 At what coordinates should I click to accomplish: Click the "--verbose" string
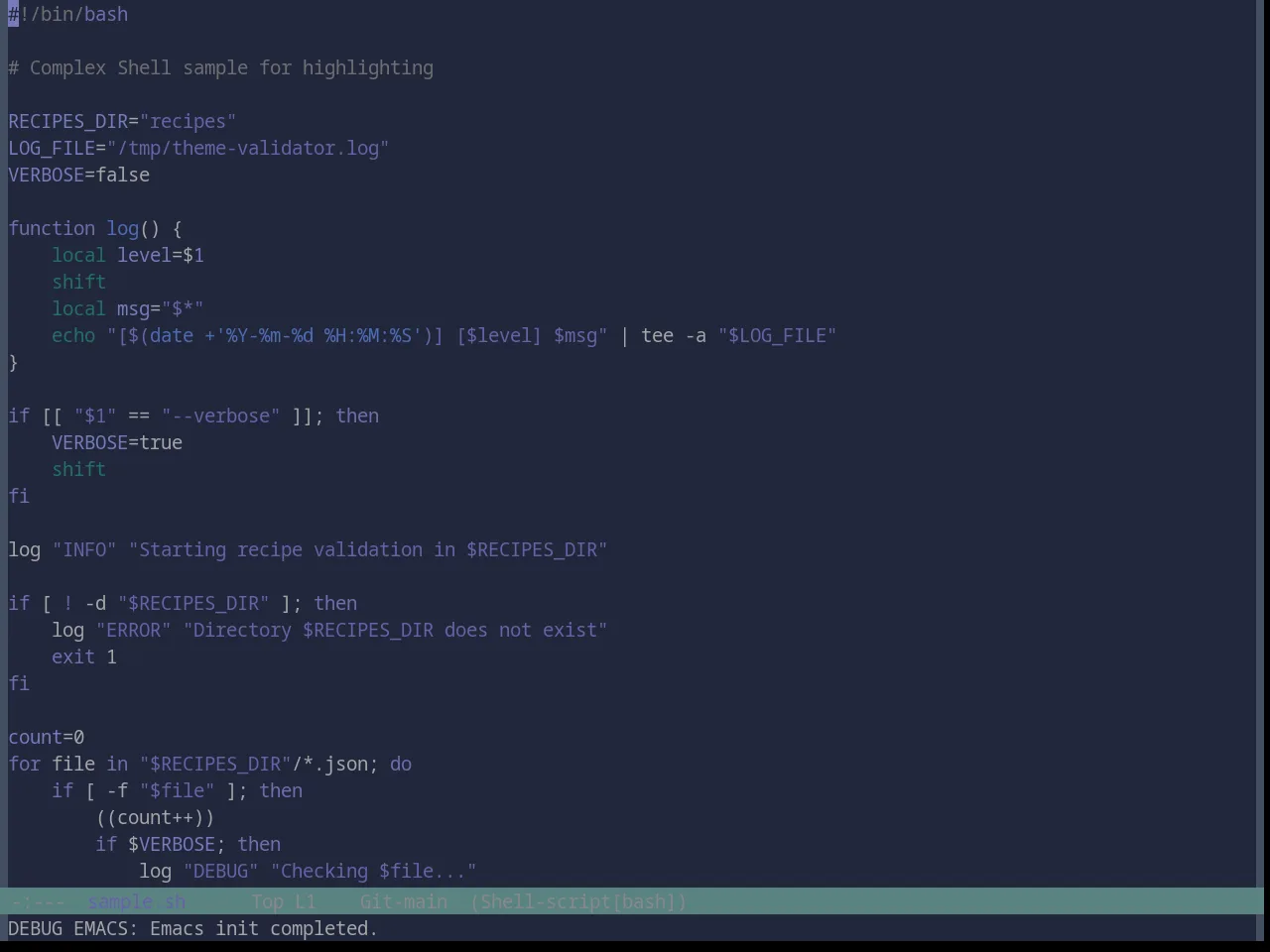pos(220,416)
